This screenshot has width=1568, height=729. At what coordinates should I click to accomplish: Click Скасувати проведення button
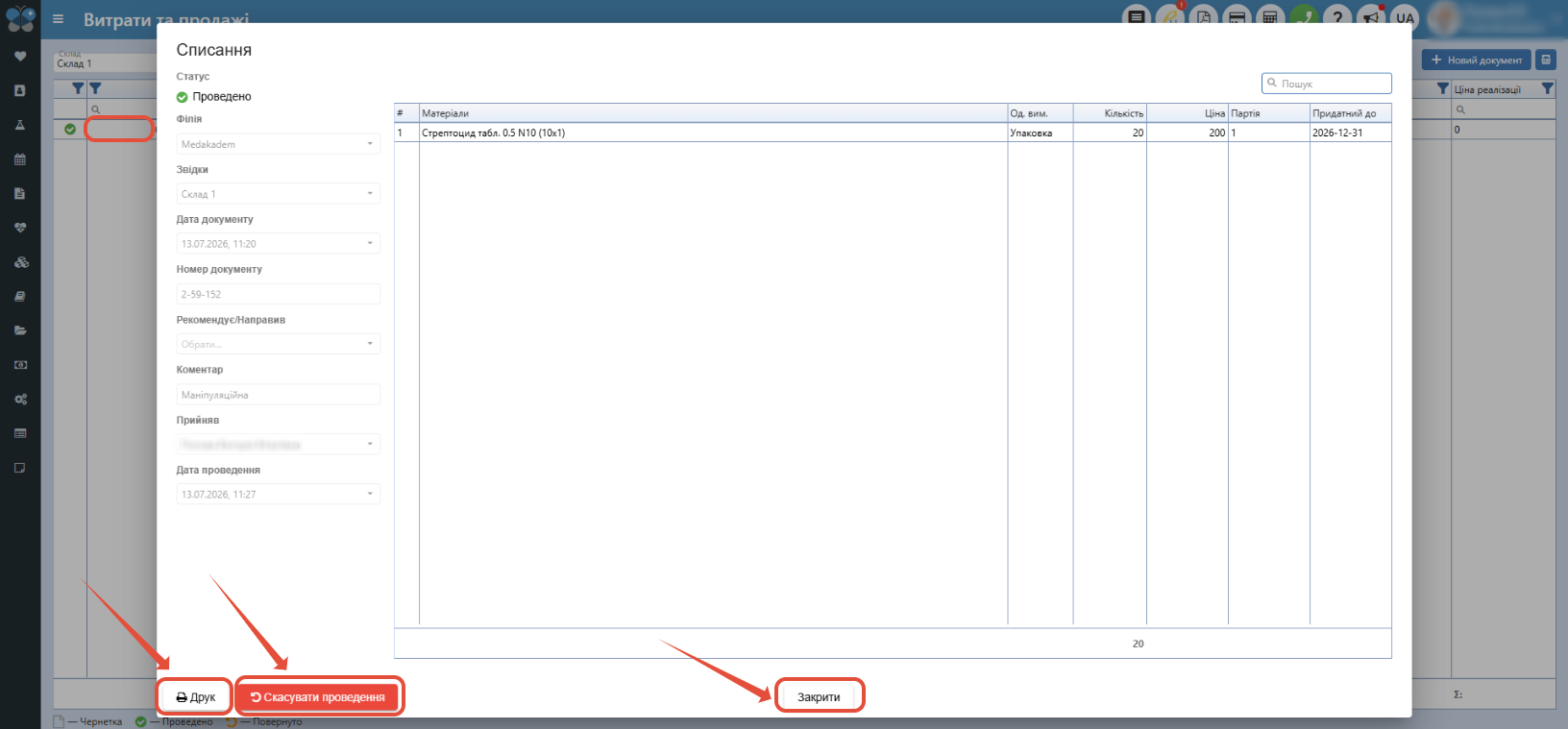(318, 697)
